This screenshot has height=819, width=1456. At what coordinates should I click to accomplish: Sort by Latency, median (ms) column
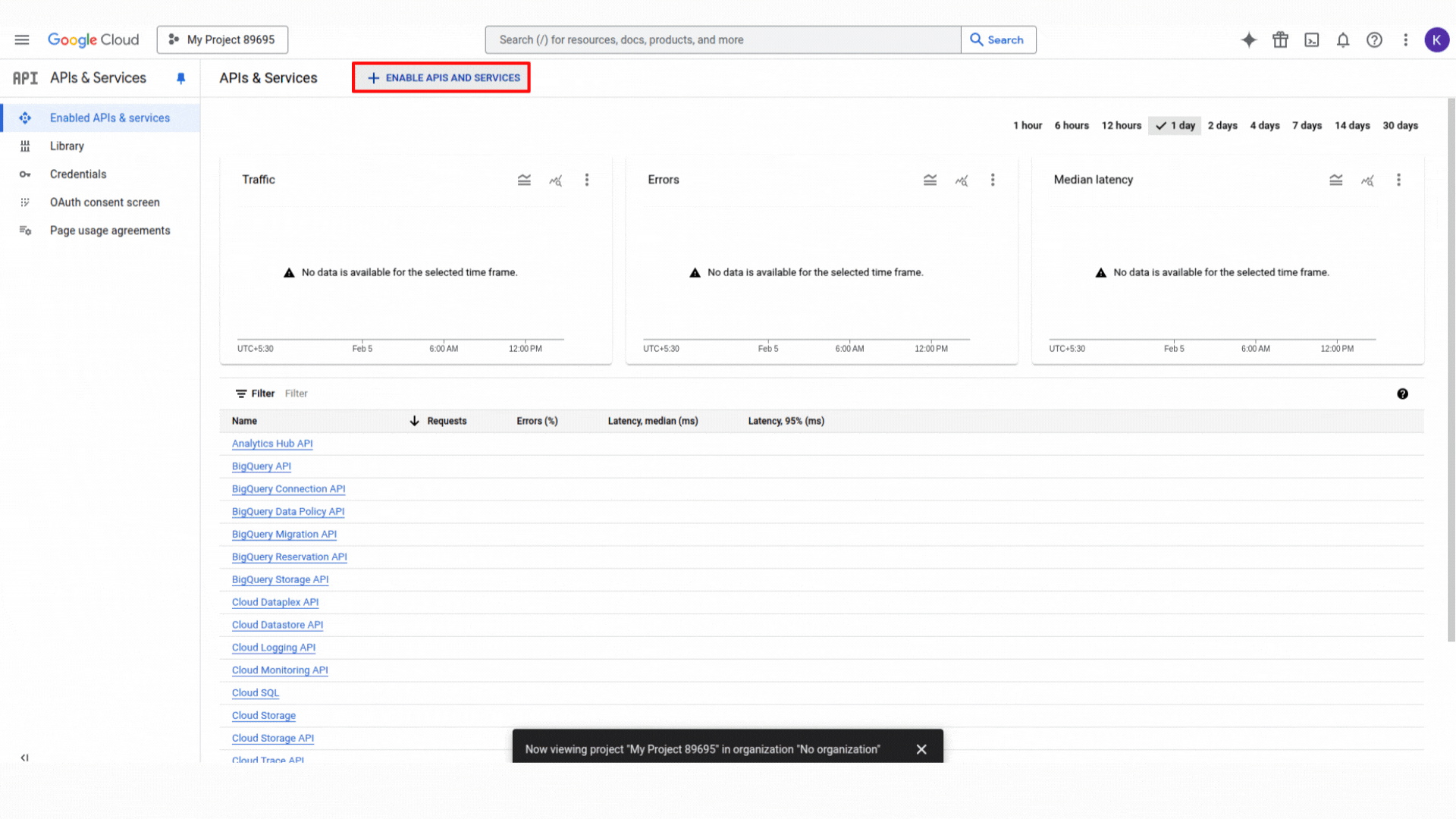point(653,421)
